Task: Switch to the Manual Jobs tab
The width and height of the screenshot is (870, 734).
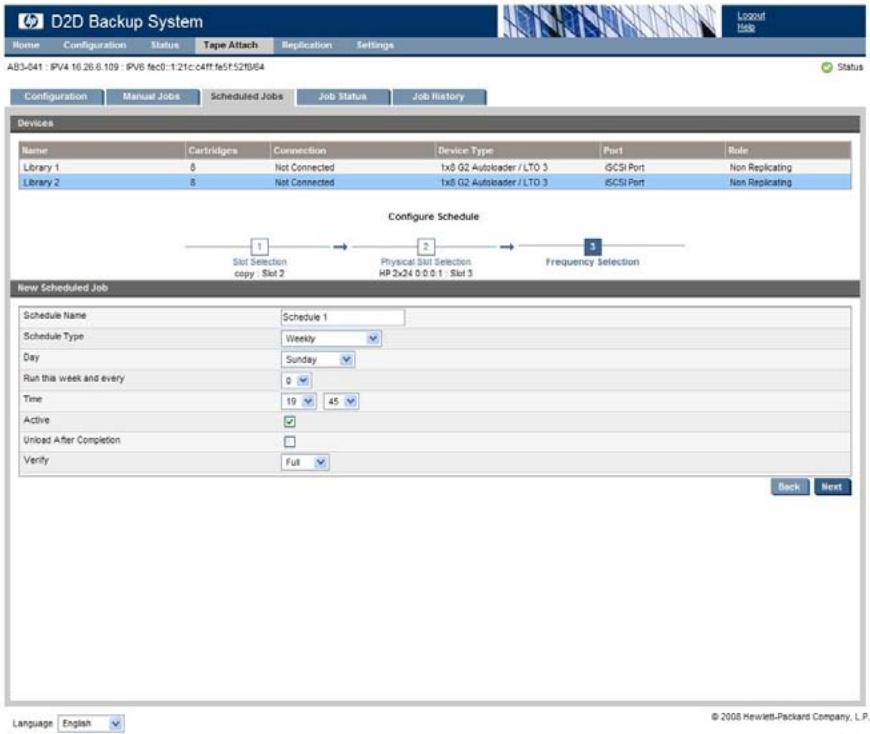Action: pyautogui.click(x=151, y=97)
